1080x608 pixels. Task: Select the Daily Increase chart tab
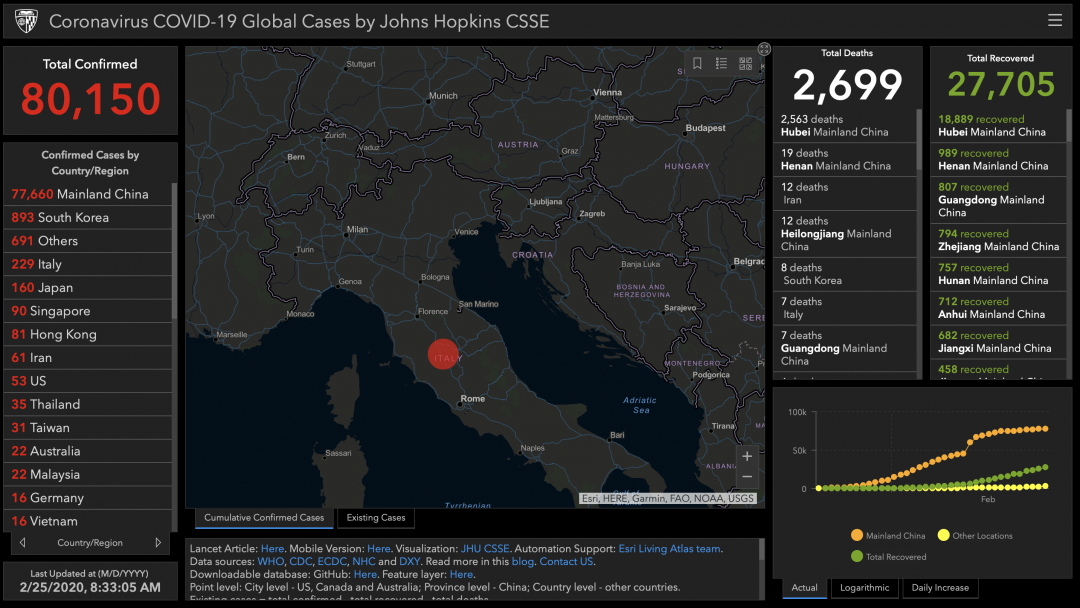[940, 588]
